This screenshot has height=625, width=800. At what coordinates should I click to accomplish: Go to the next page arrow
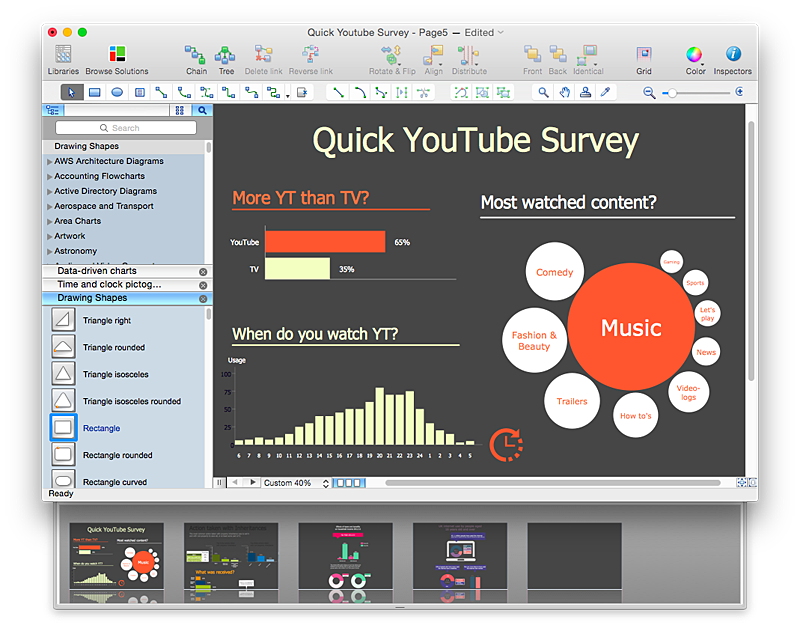pos(253,482)
